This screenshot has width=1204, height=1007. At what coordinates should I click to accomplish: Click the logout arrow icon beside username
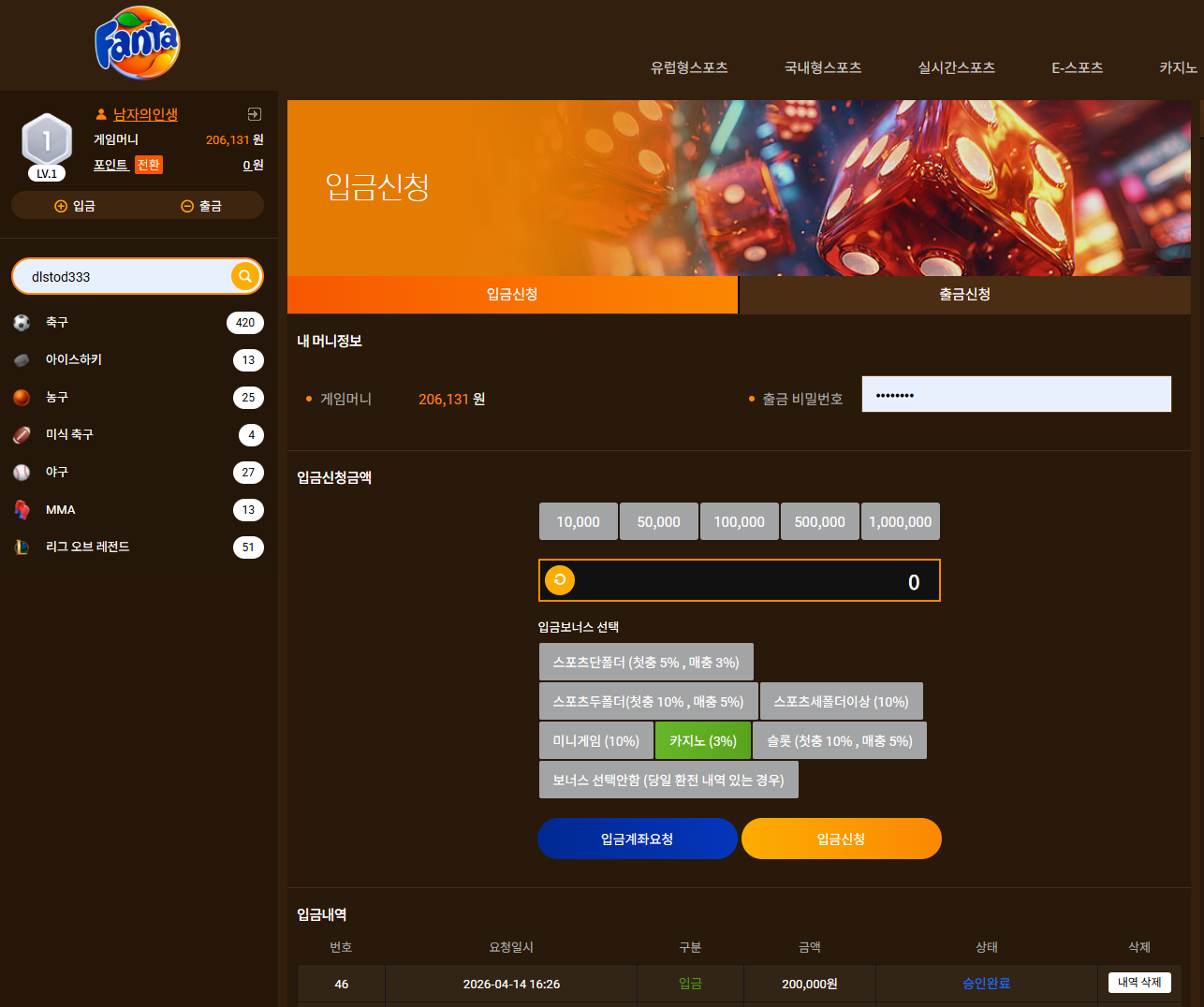[x=254, y=114]
